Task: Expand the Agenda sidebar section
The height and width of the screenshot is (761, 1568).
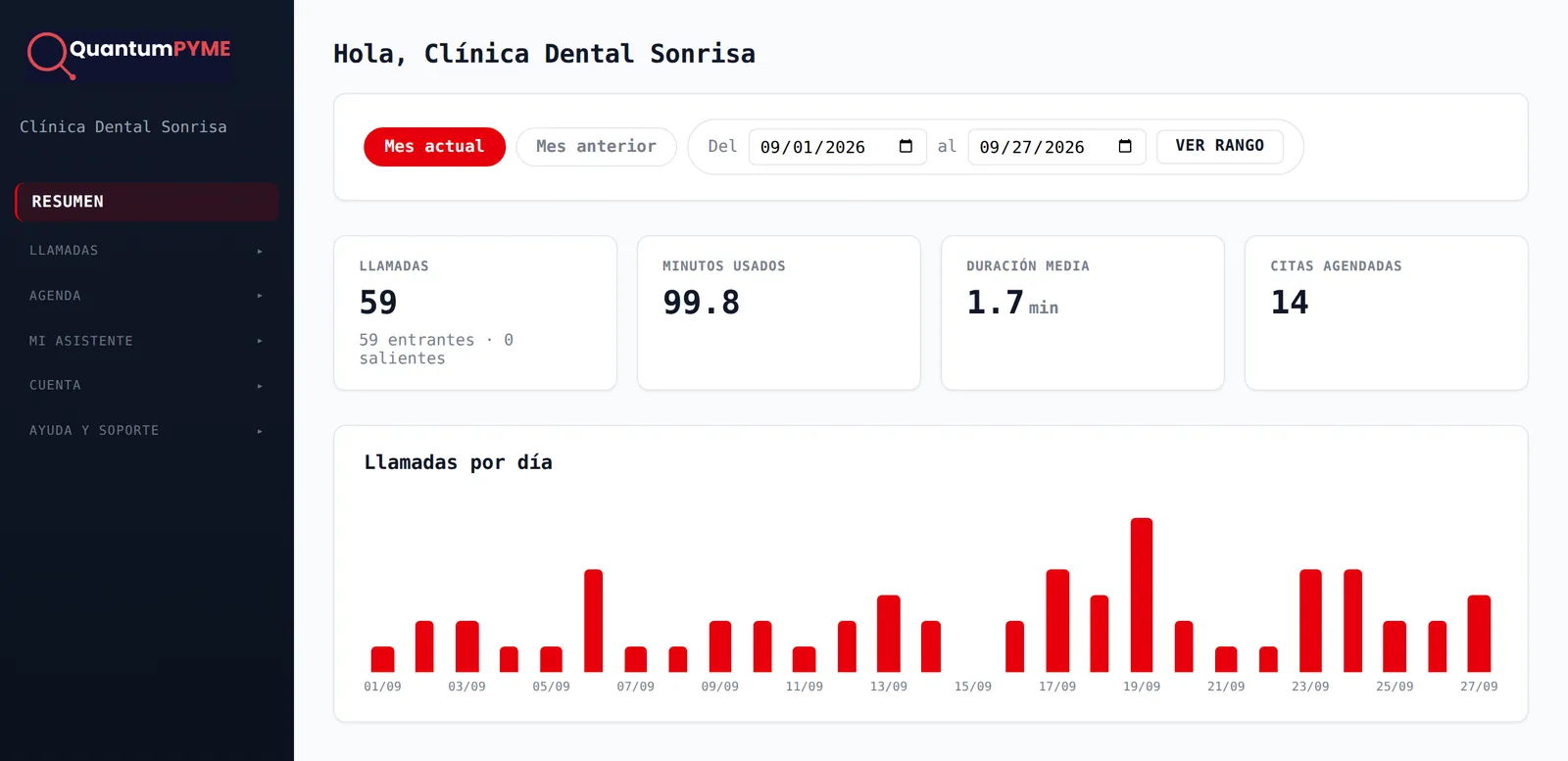Action: click(147, 296)
